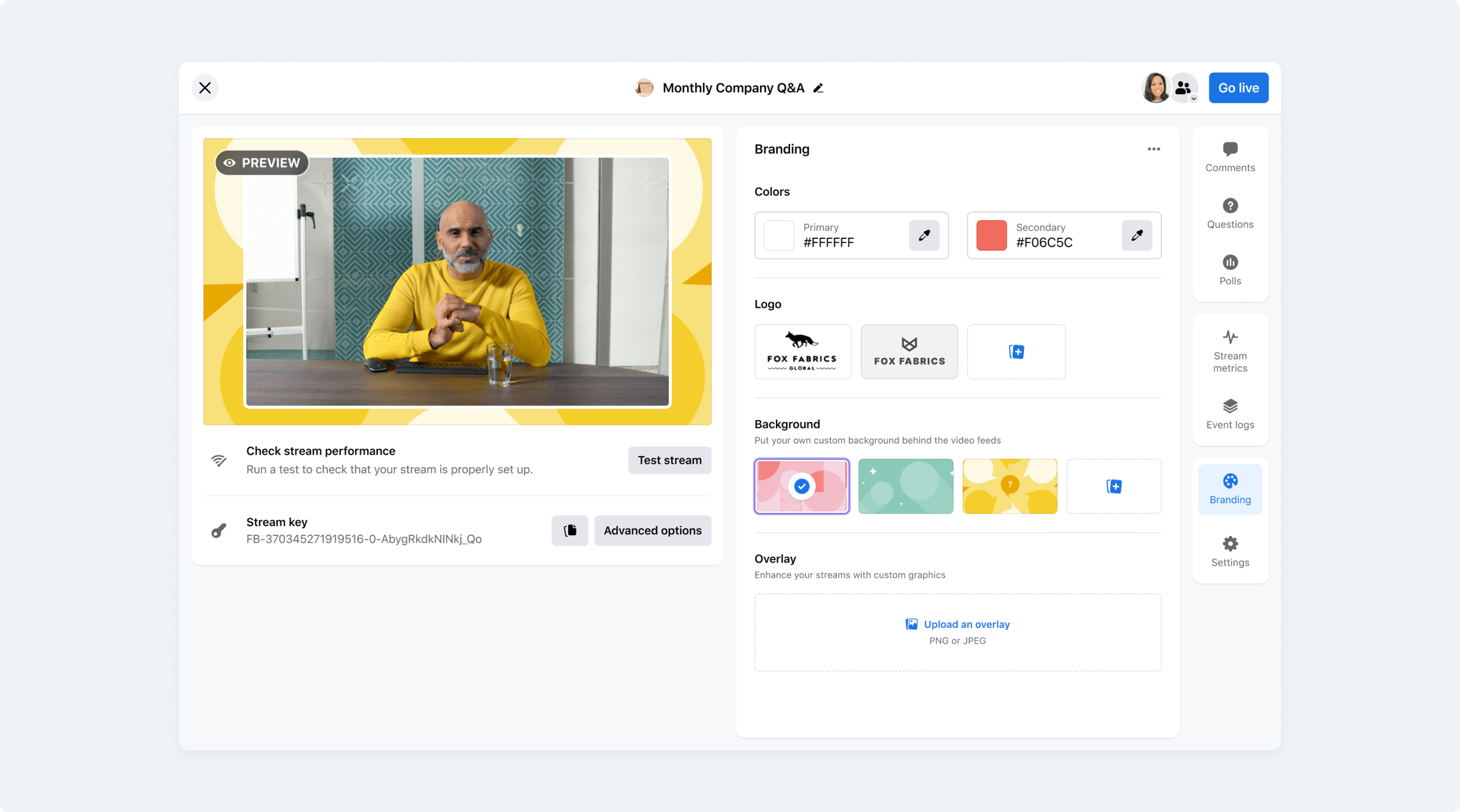Click the Secondary color swatch
1460x812 pixels.
(991, 235)
